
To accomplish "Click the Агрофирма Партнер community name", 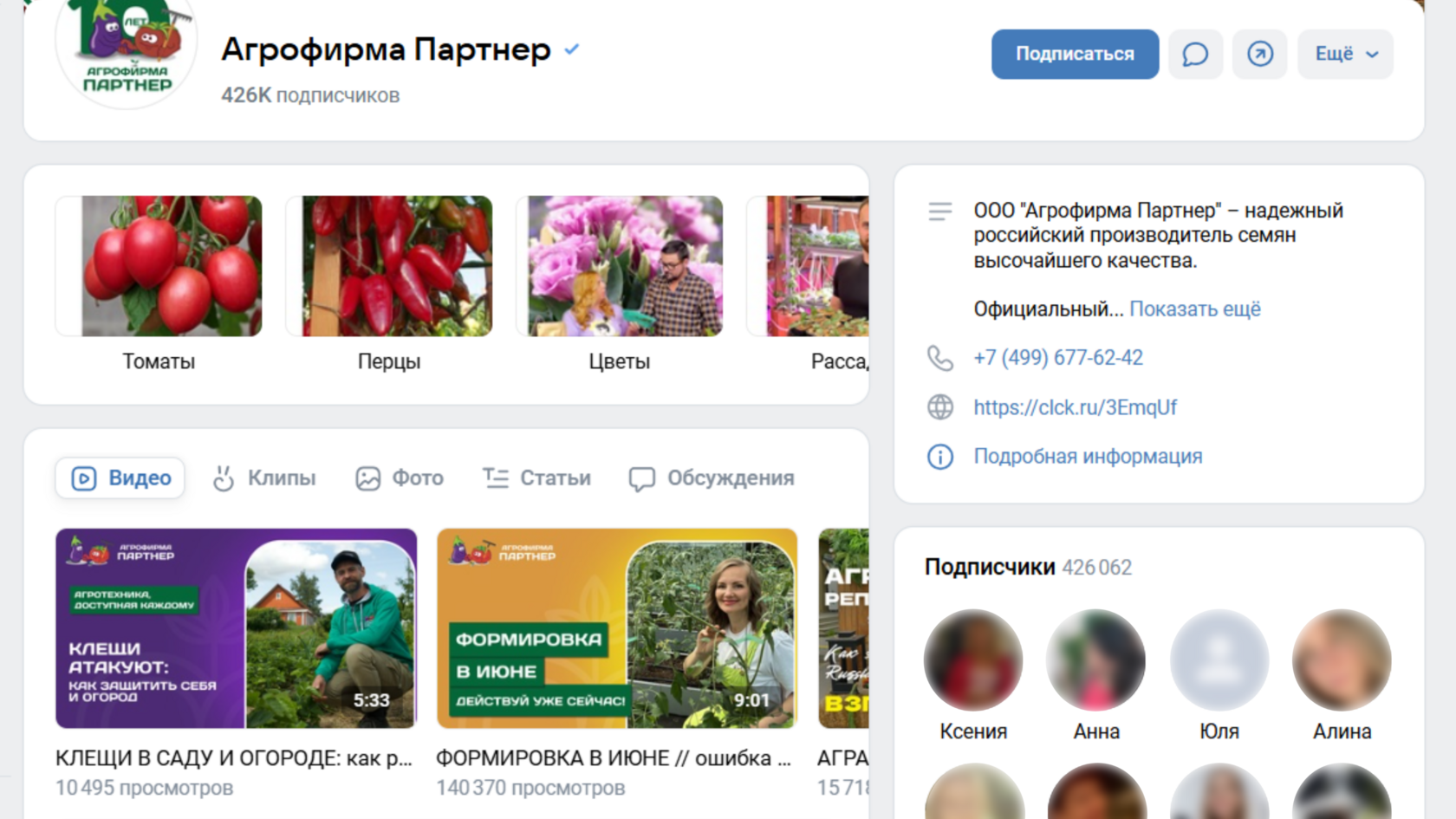I will pyautogui.click(x=387, y=49).
